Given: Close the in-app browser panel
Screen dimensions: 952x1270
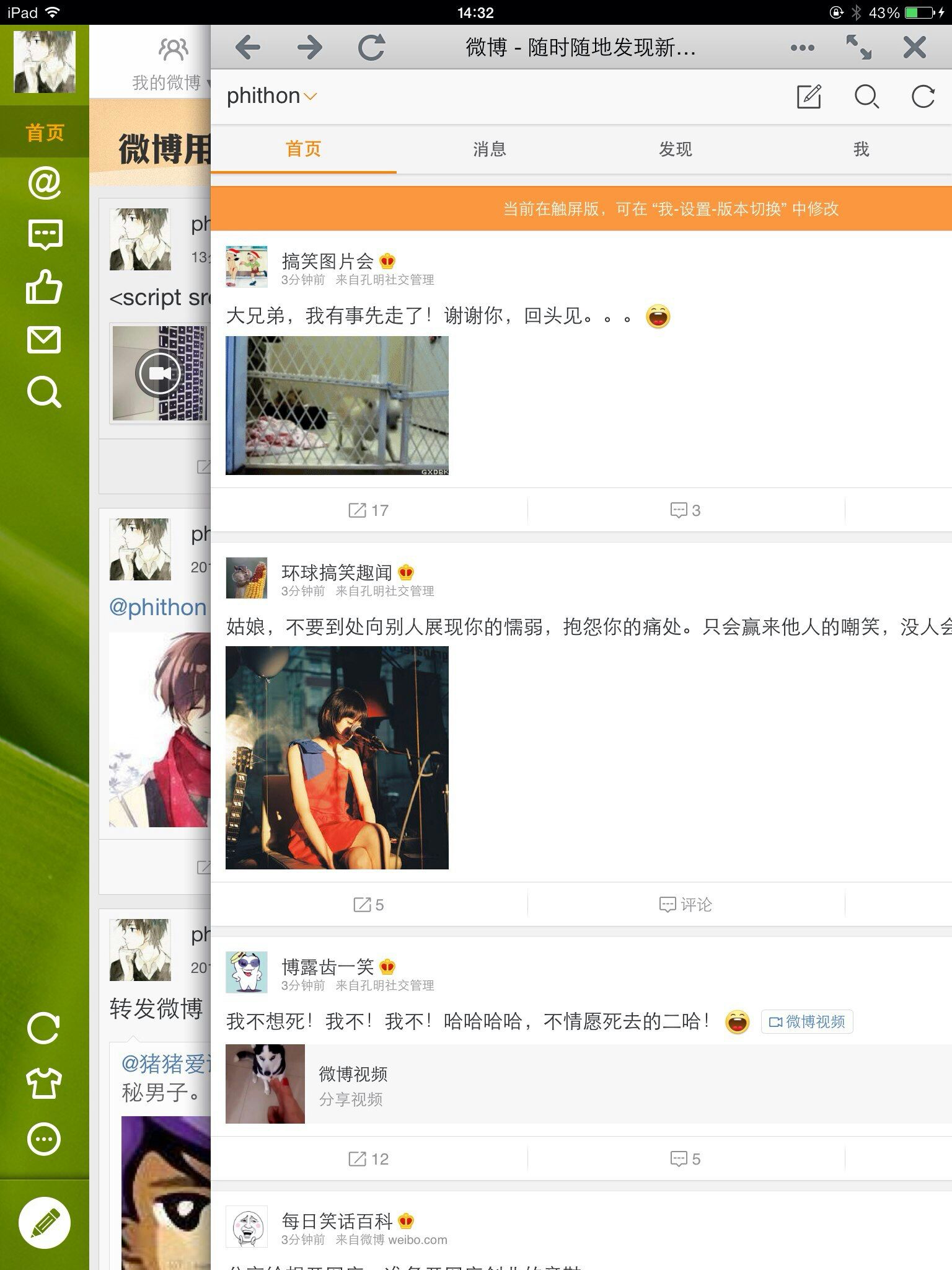Looking at the screenshot, I should [x=915, y=48].
